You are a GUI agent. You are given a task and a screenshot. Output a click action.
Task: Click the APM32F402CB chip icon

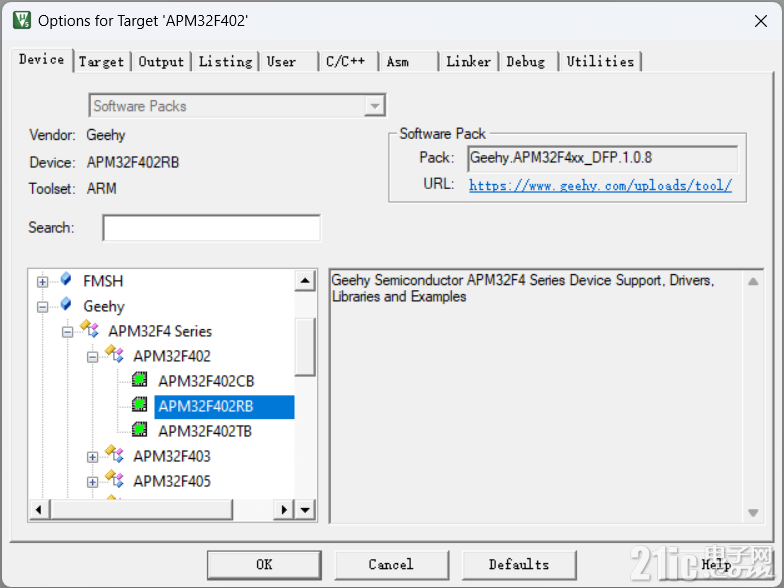(140, 380)
